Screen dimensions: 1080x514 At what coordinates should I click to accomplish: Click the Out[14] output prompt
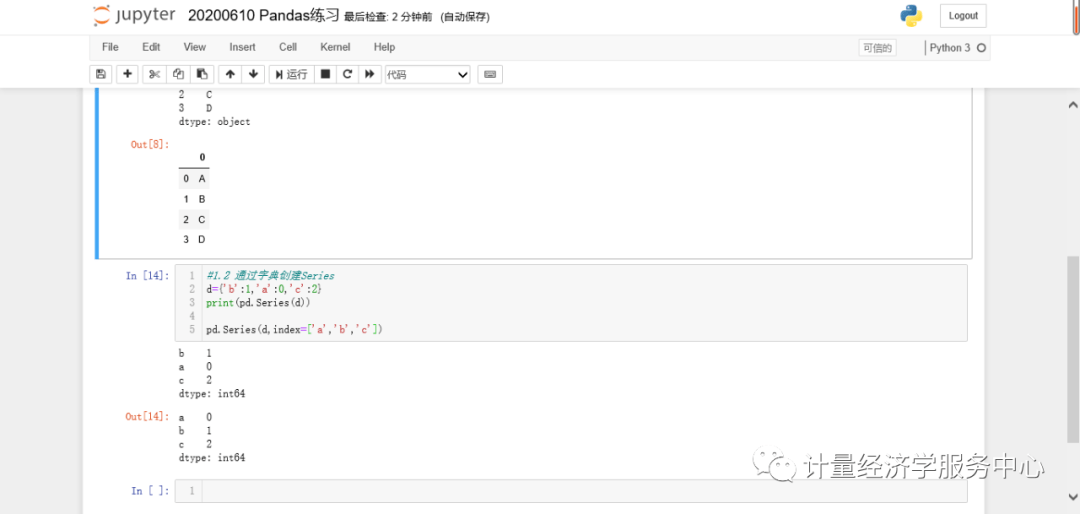147,416
